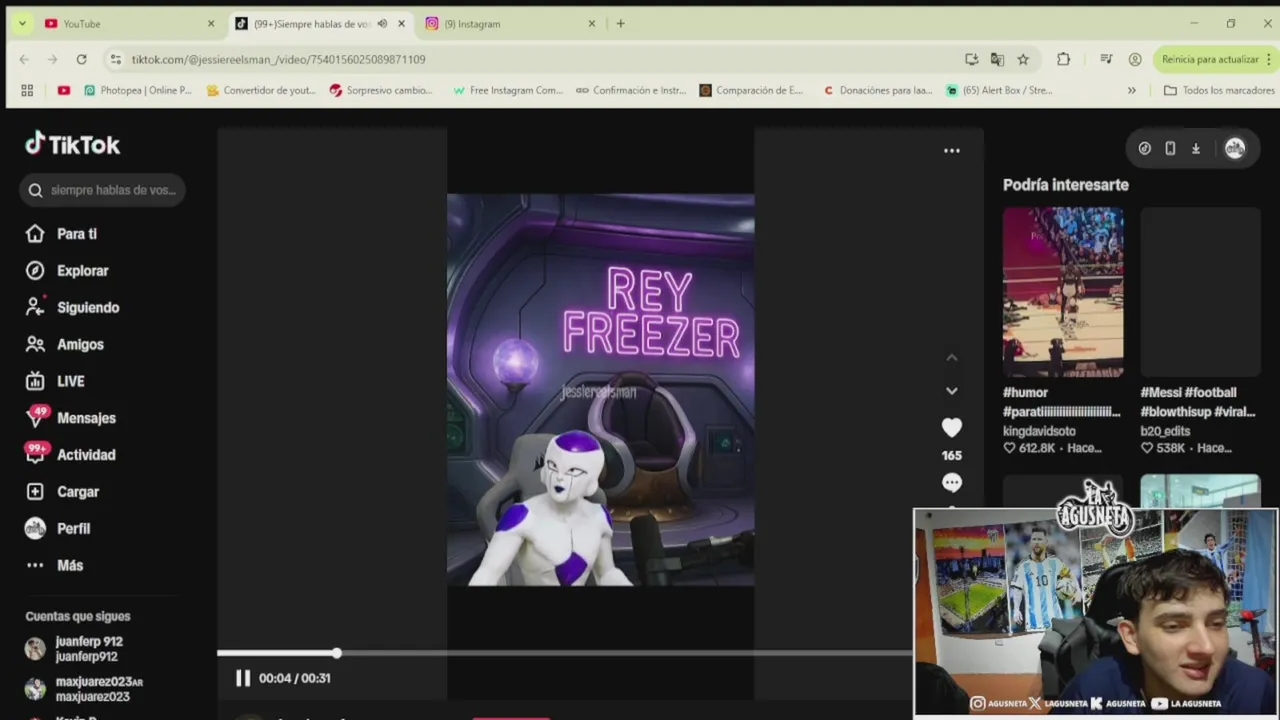1280x720 pixels.
Task: Click the Rey Freezer video frame
Action: tap(600, 390)
